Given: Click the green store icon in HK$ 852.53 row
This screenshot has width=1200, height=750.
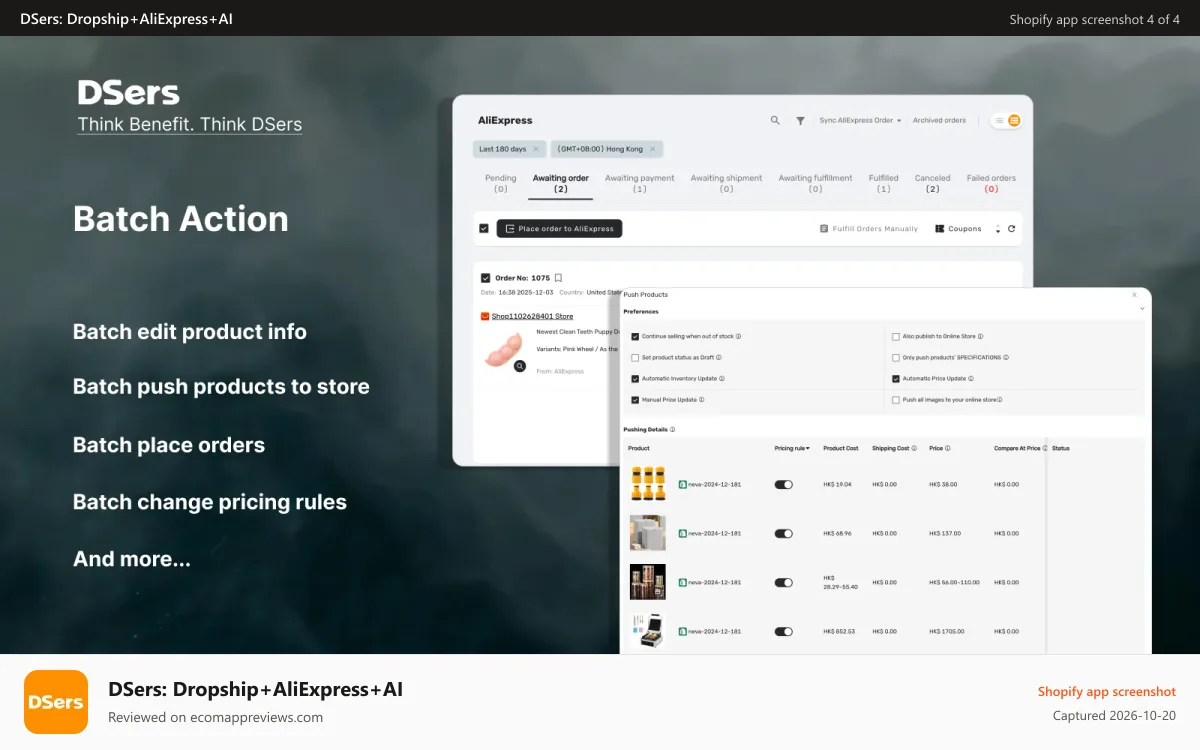Looking at the screenshot, I should coord(682,632).
